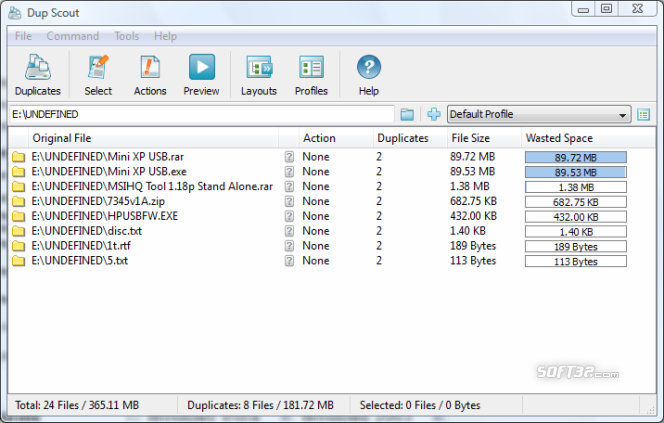
Task: Open the Command menu
Action: point(73,36)
